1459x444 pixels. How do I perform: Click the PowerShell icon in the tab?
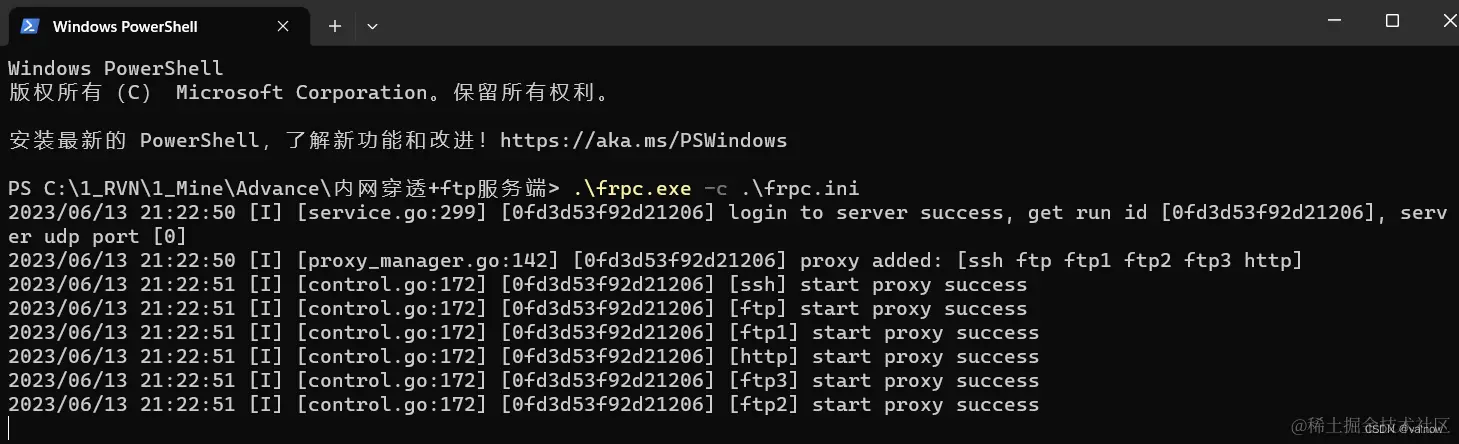tap(30, 26)
